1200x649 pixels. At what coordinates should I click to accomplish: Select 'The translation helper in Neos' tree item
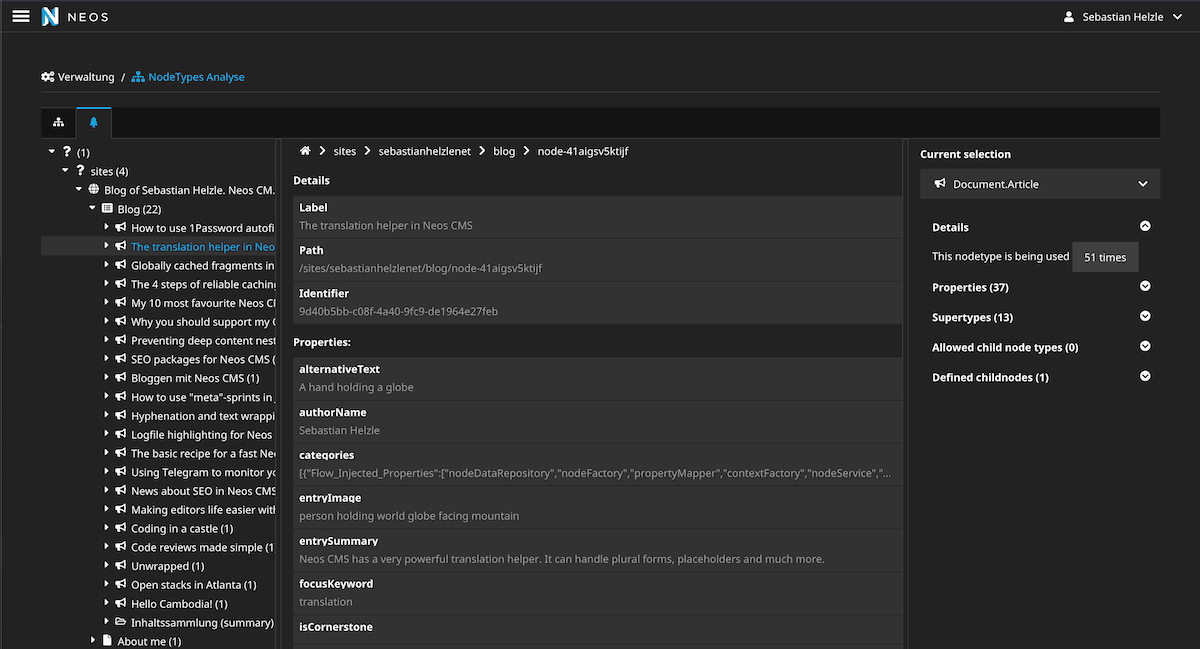click(203, 247)
